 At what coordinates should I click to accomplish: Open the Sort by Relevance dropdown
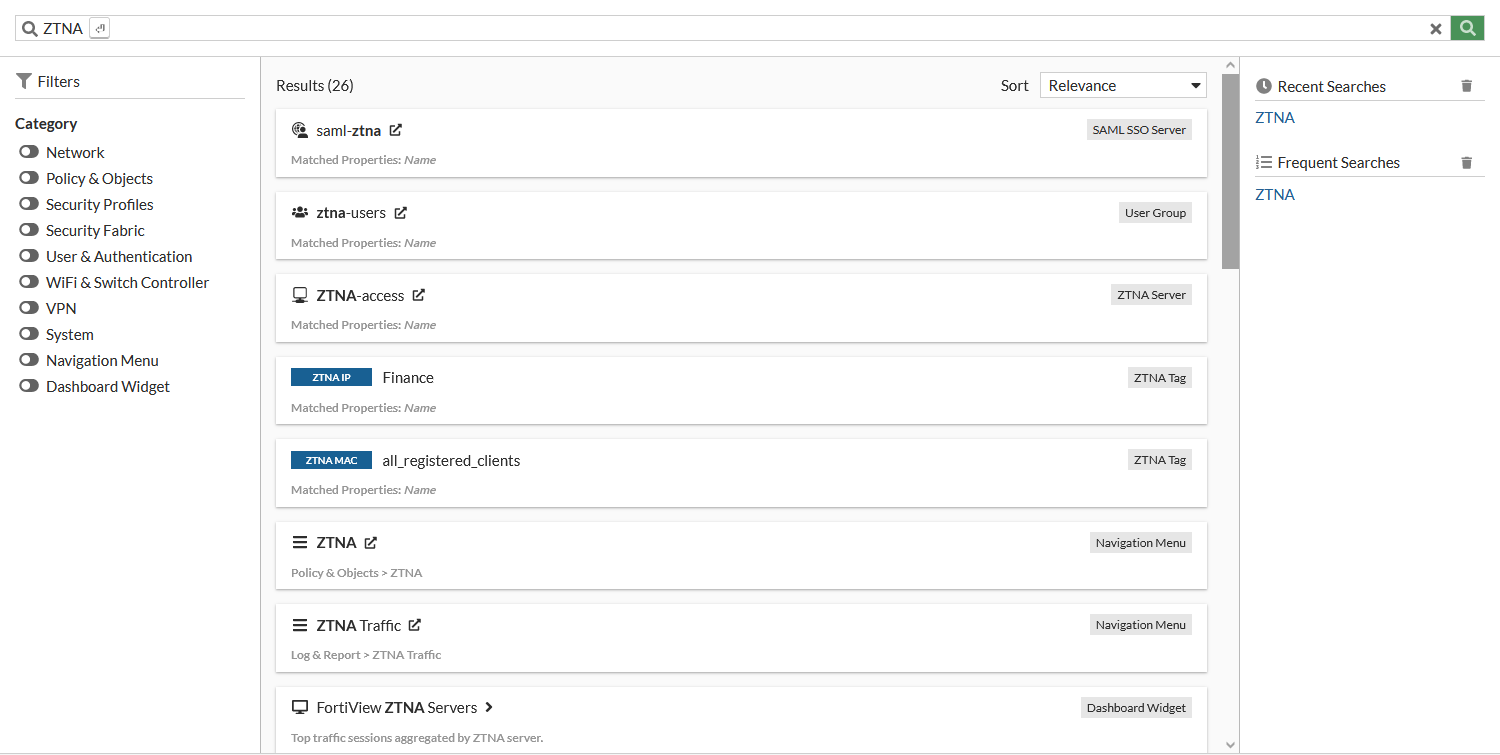pyautogui.click(x=1122, y=86)
